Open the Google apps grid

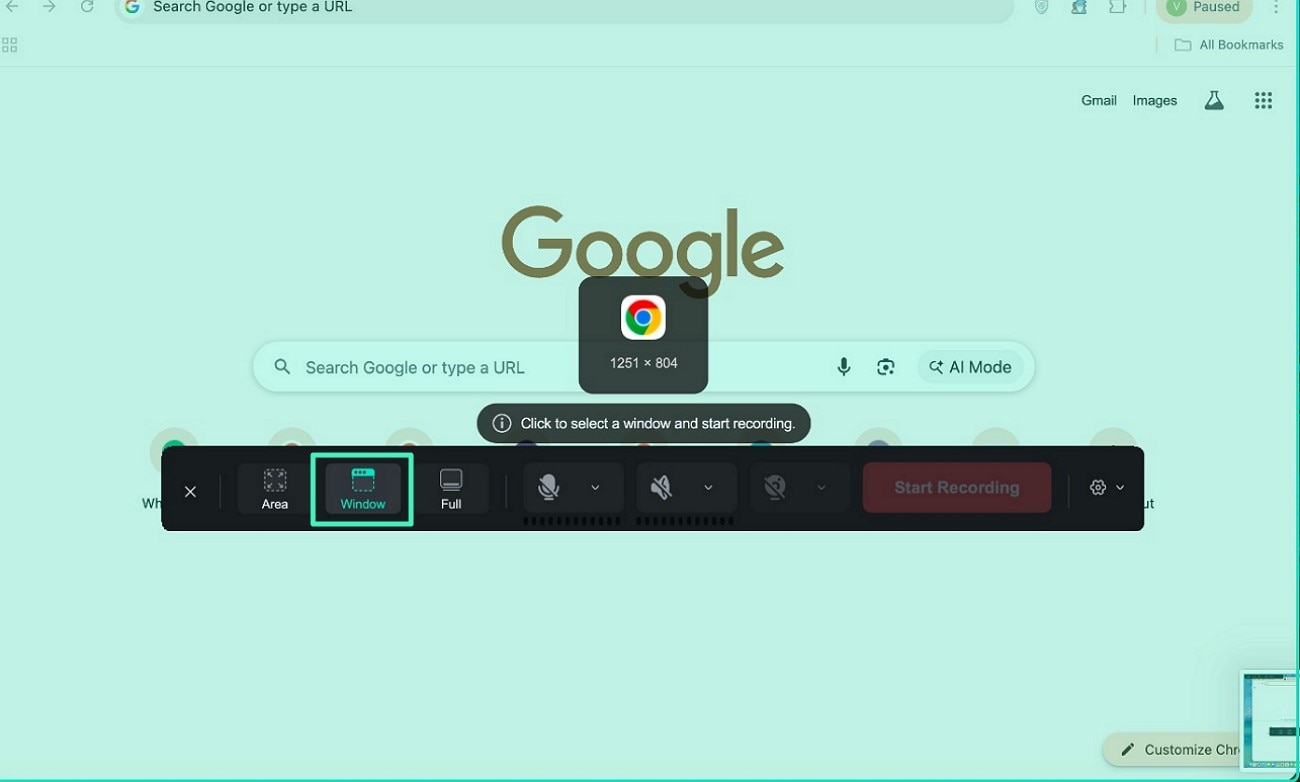pos(1263,100)
